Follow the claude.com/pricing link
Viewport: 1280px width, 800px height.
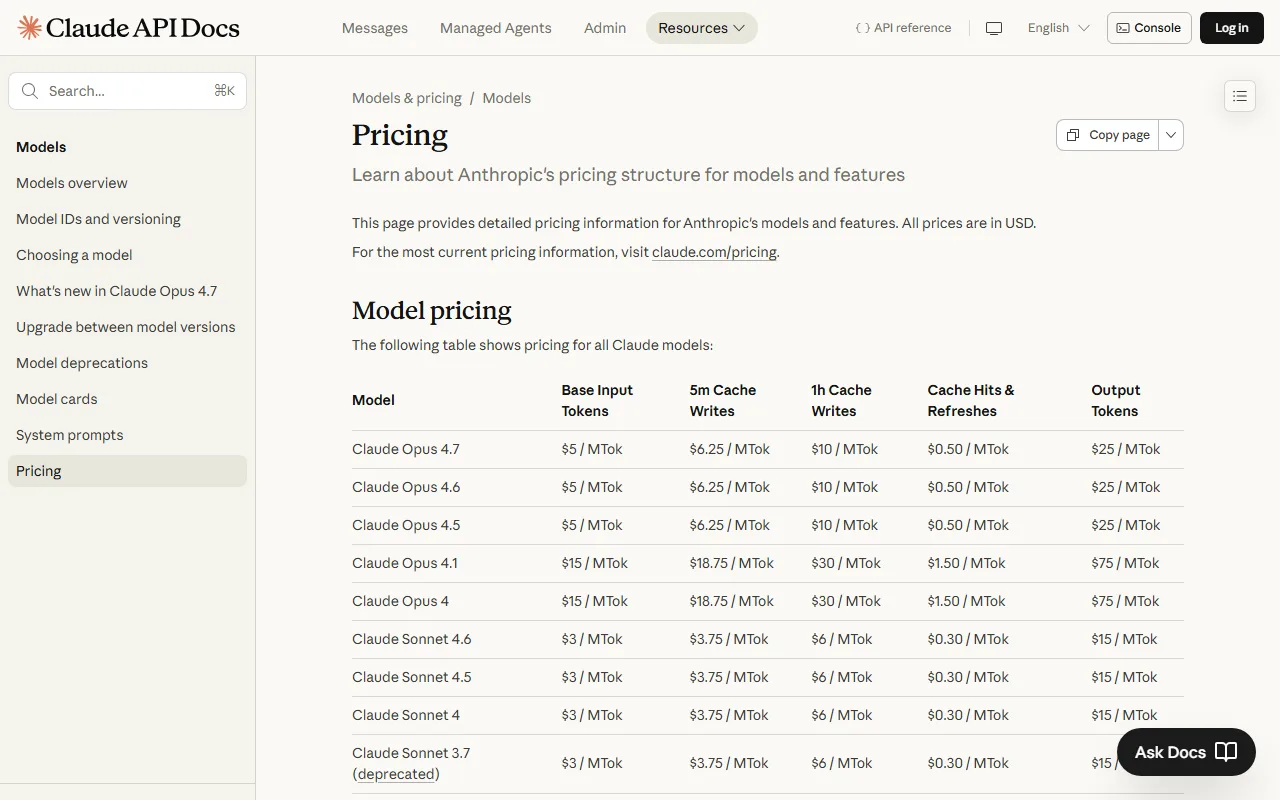pos(714,252)
